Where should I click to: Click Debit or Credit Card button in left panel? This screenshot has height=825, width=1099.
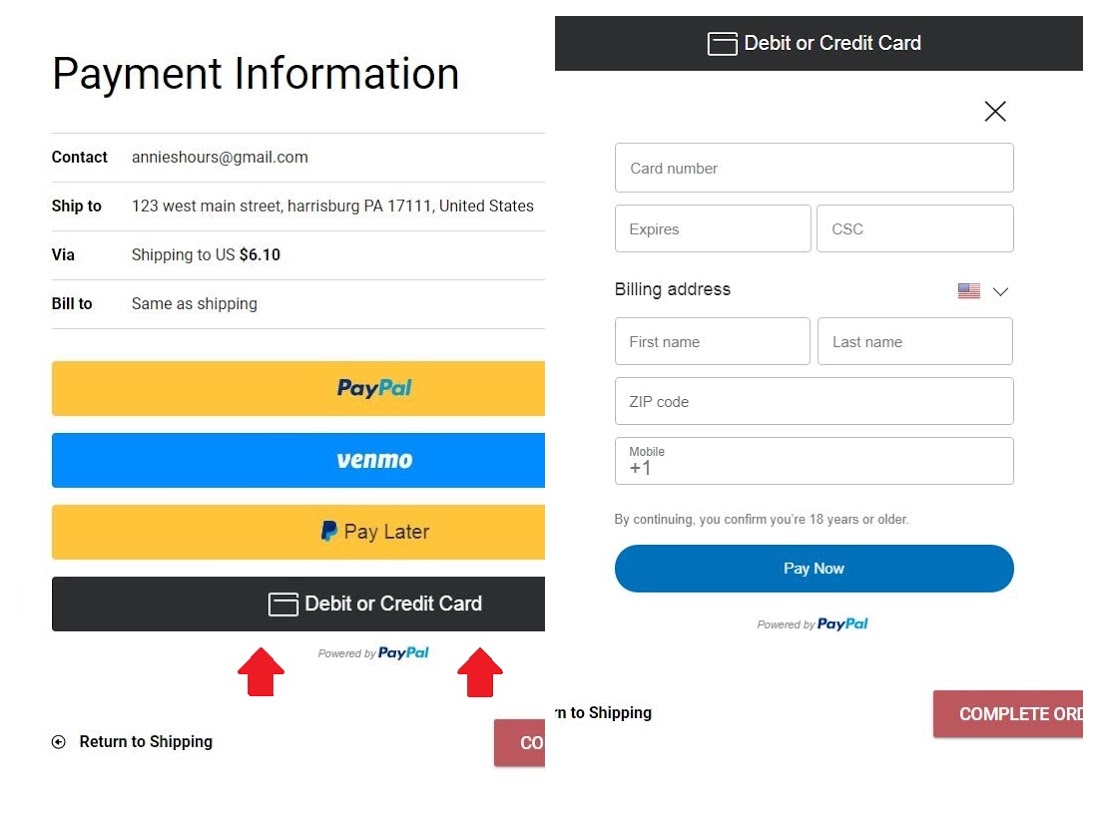[x=299, y=604]
